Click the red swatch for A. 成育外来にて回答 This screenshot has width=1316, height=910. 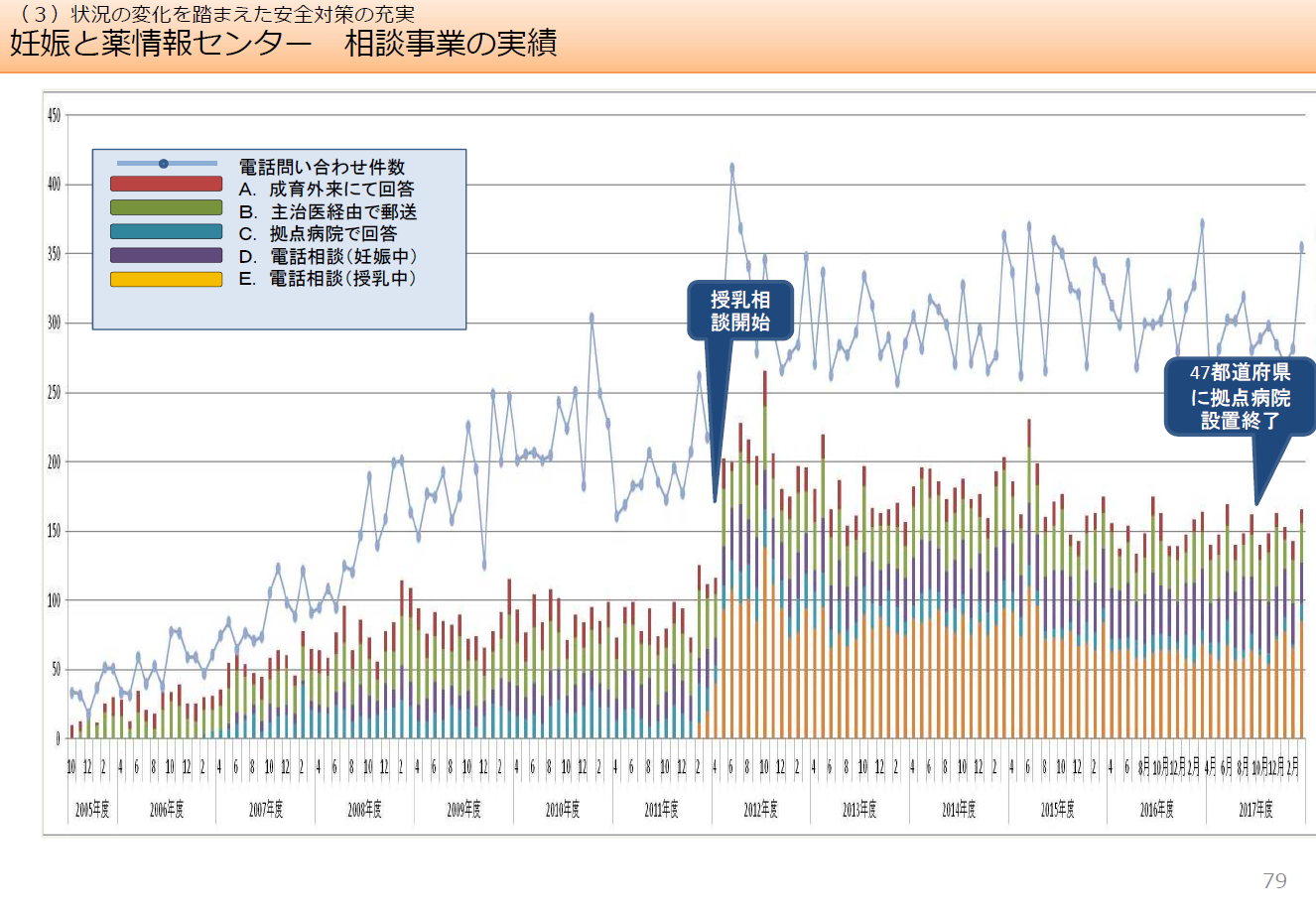pyautogui.click(x=166, y=184)
